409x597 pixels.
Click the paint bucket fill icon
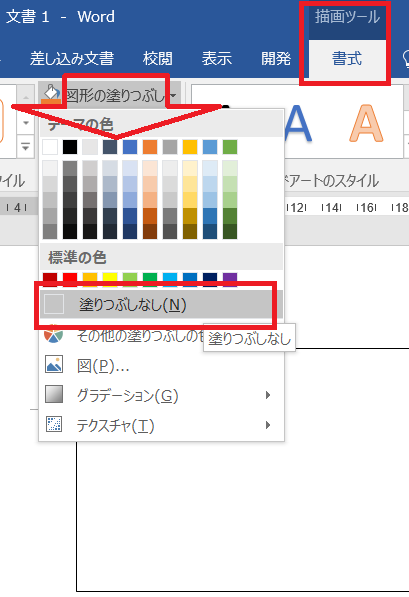[51, 94]
